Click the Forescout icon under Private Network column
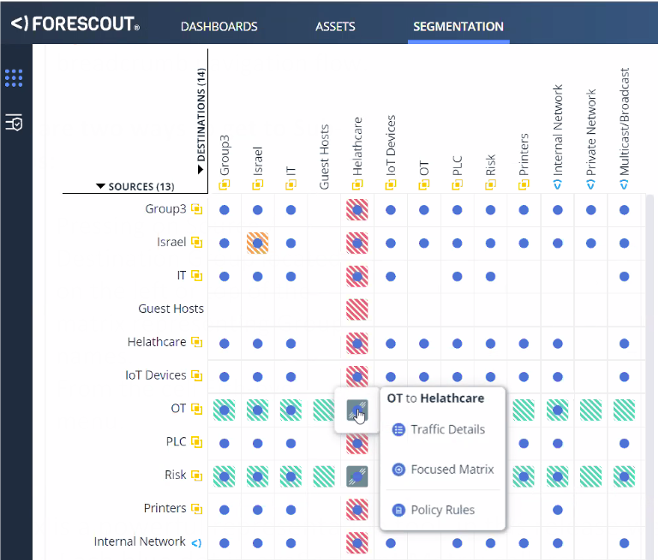The width and height of the screenshot is (658, 560). [590, 184]
